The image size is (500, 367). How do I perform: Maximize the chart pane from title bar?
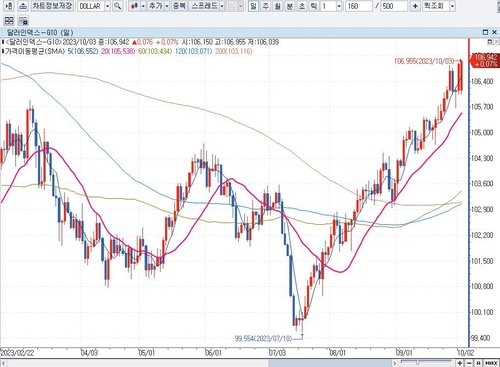point(485,32)
